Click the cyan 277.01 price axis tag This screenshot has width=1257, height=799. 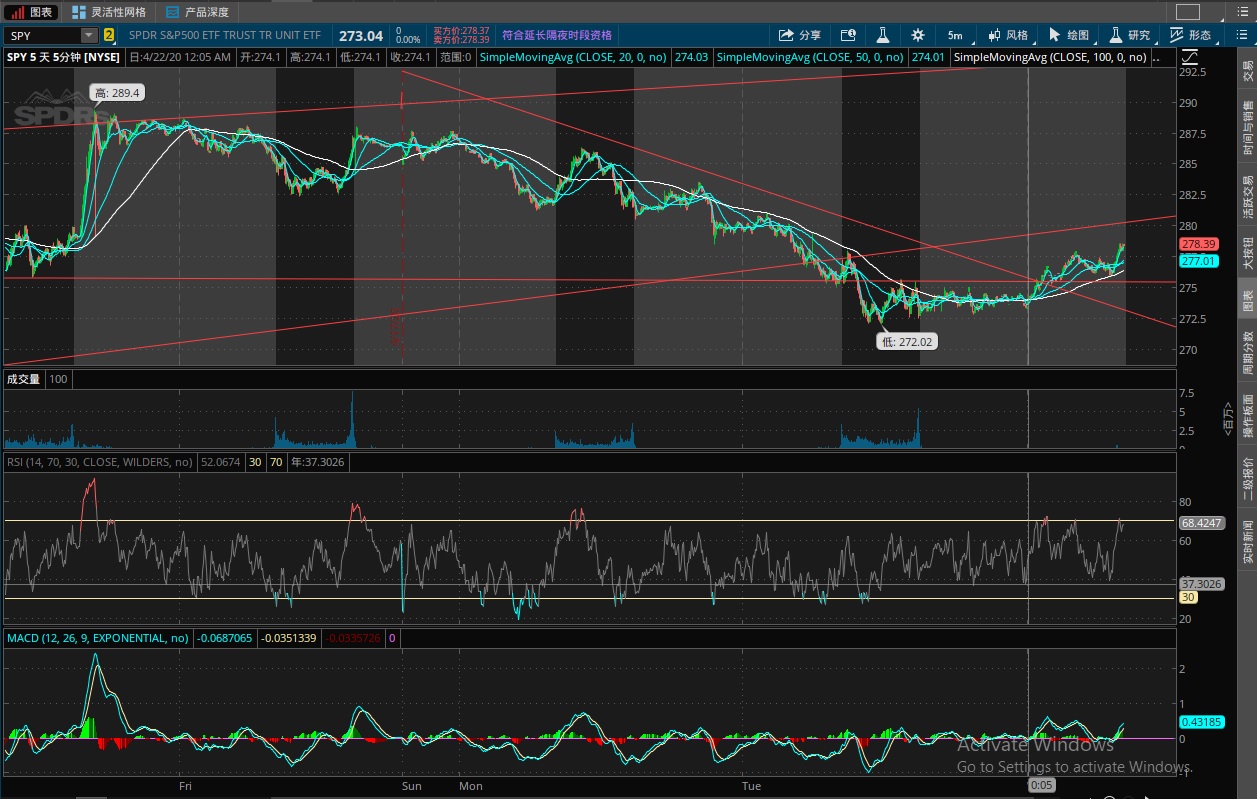click(x=1198, y=261)
